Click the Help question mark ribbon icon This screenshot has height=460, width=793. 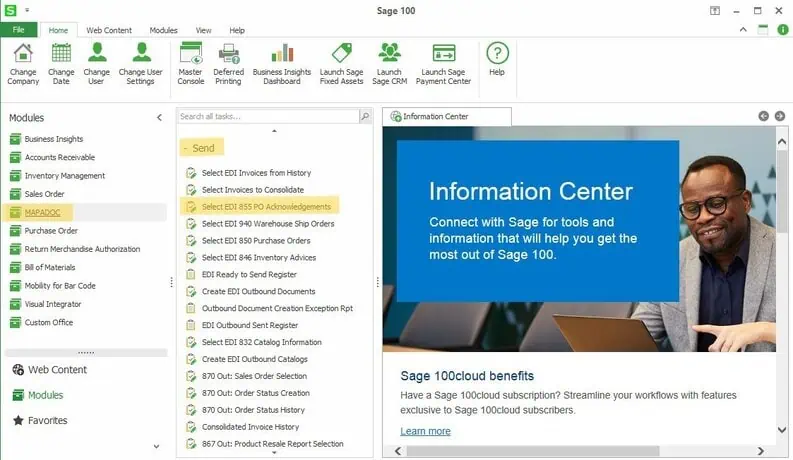click(497, 53)
